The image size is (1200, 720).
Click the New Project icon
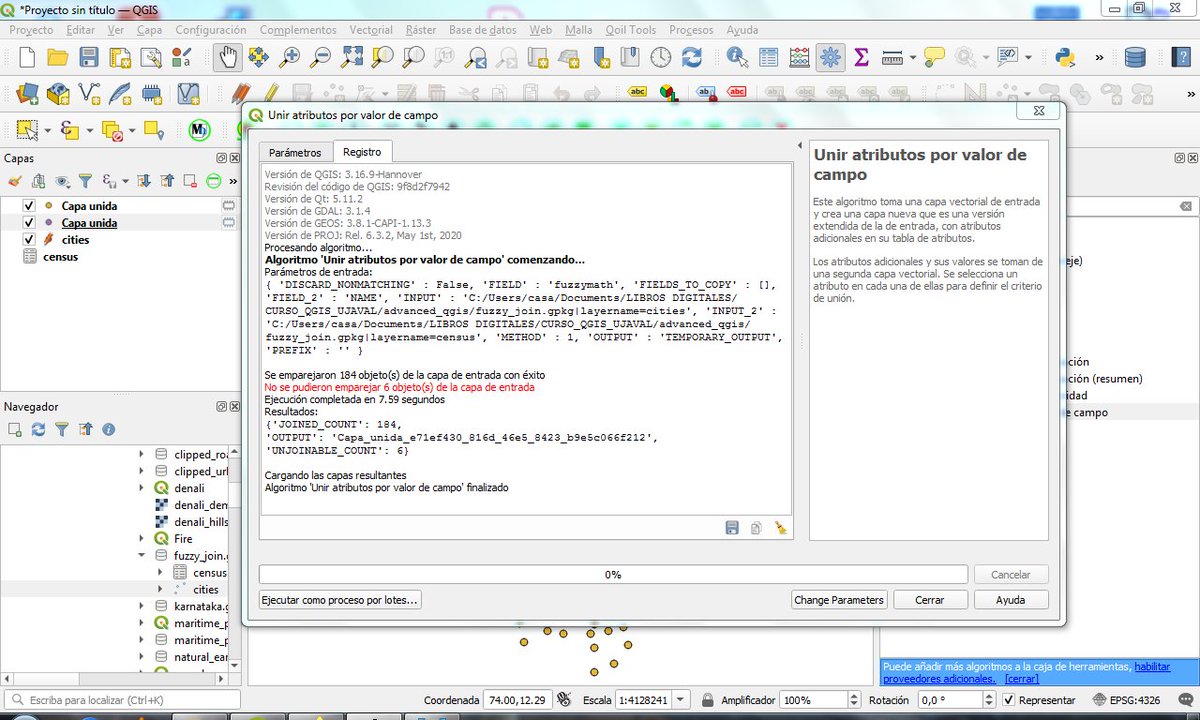(x=27, y=57)
